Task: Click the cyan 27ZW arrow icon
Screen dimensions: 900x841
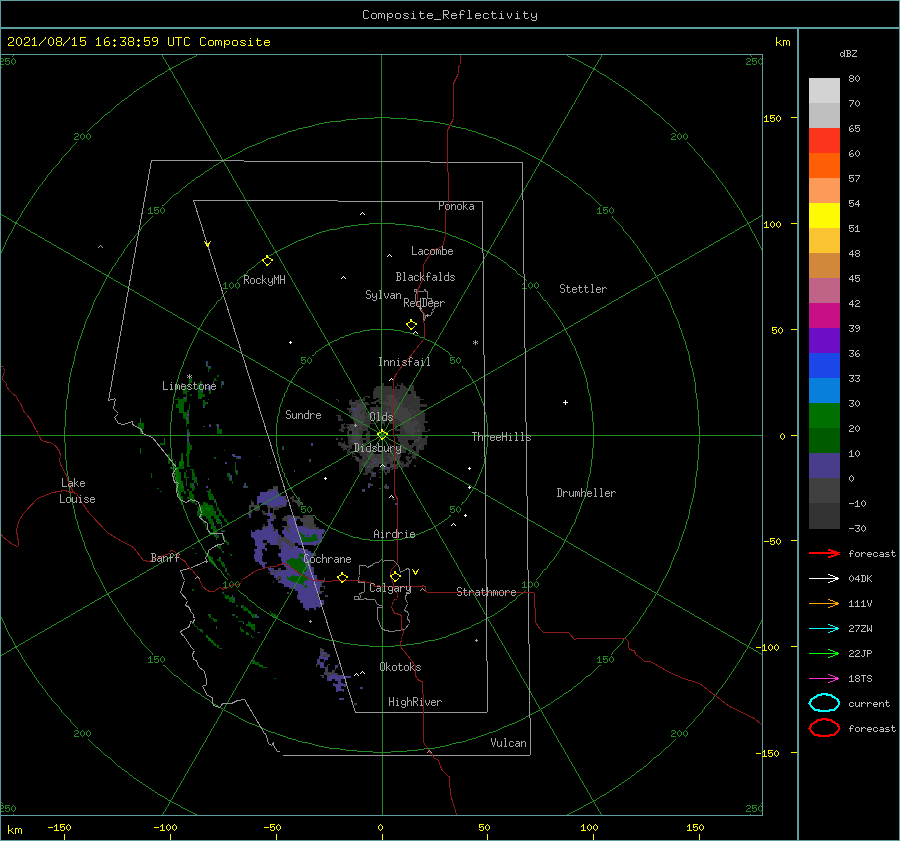Action: (x=824, y=629)
